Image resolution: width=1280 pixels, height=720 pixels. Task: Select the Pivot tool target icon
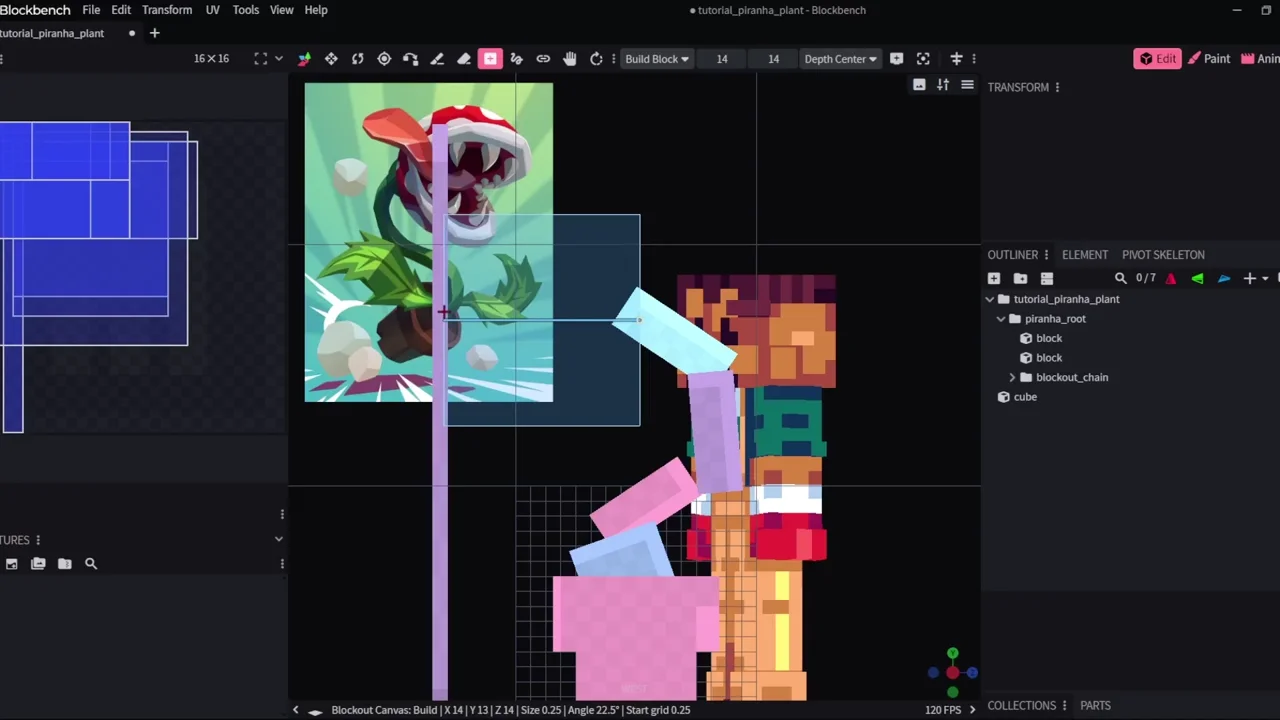coord(384,59)
